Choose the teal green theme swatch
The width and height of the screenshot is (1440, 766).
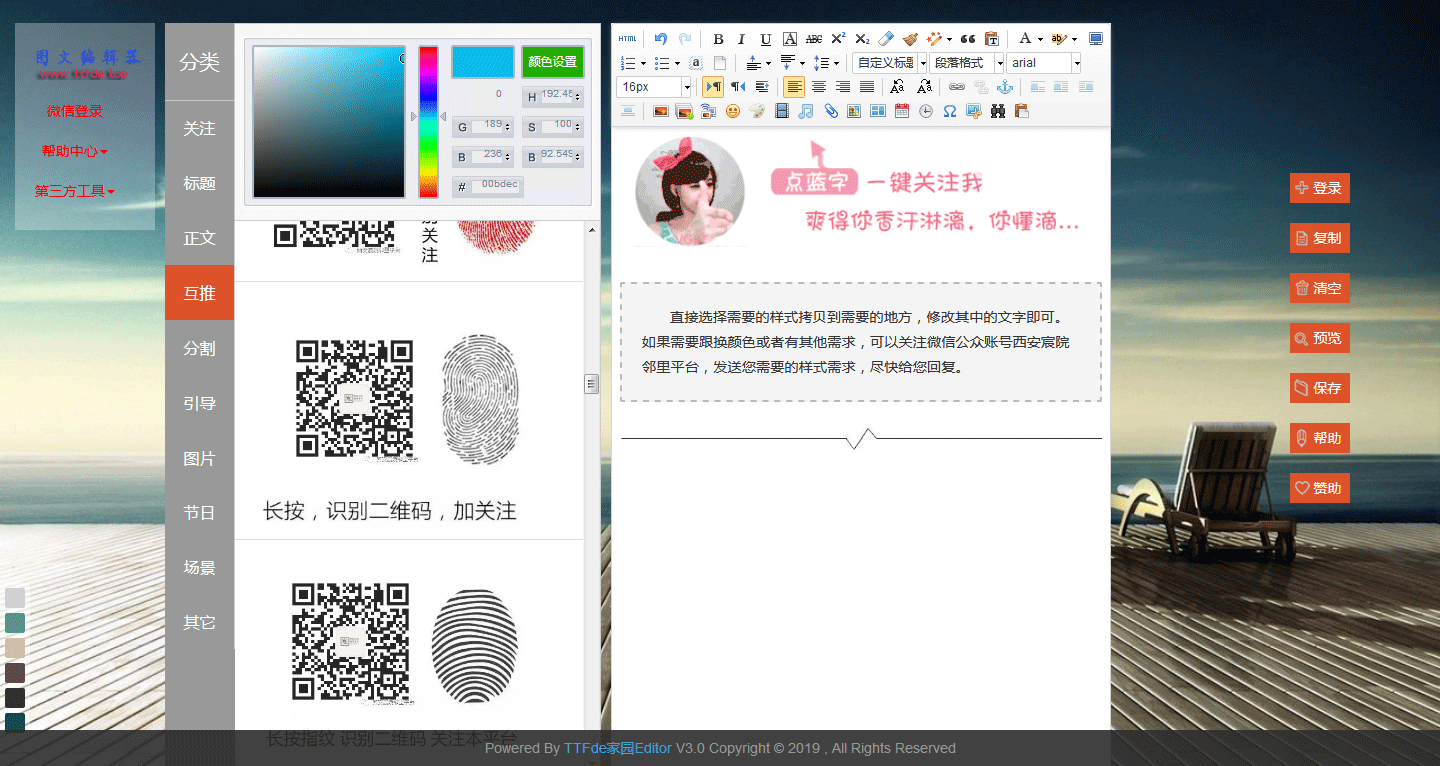coord(15,623)
